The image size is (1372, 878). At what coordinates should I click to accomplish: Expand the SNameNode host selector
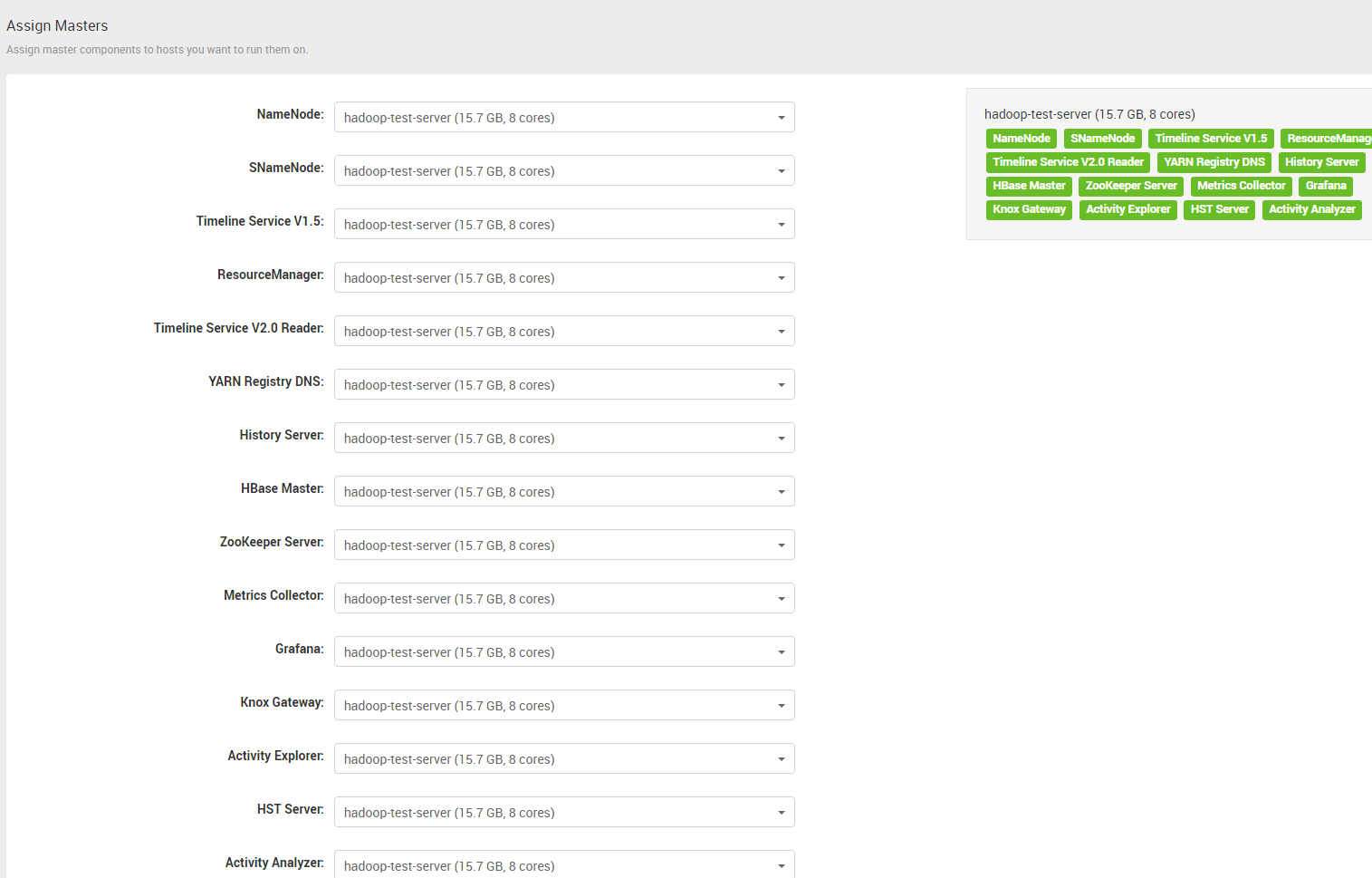(563, 171)
